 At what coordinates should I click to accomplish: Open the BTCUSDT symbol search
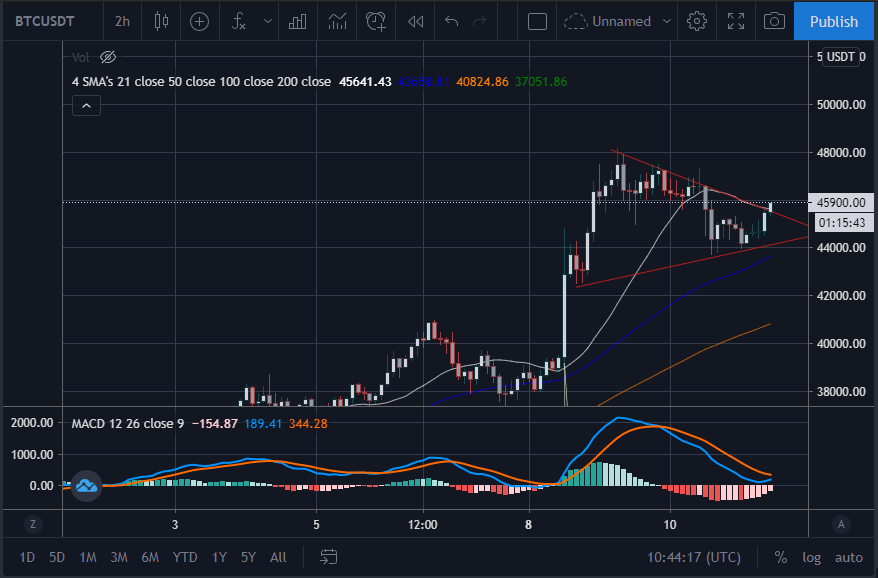pos(45,21)
